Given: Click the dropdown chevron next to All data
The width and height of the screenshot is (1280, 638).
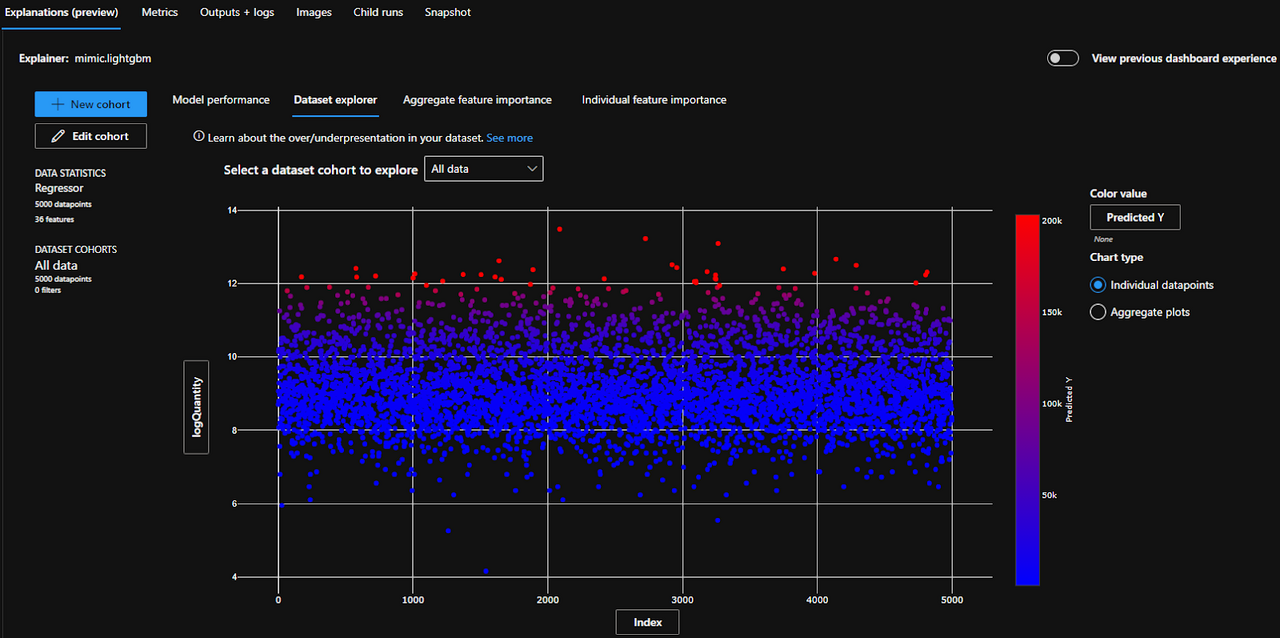Looking at the screenshot, I should pos(531,168).
